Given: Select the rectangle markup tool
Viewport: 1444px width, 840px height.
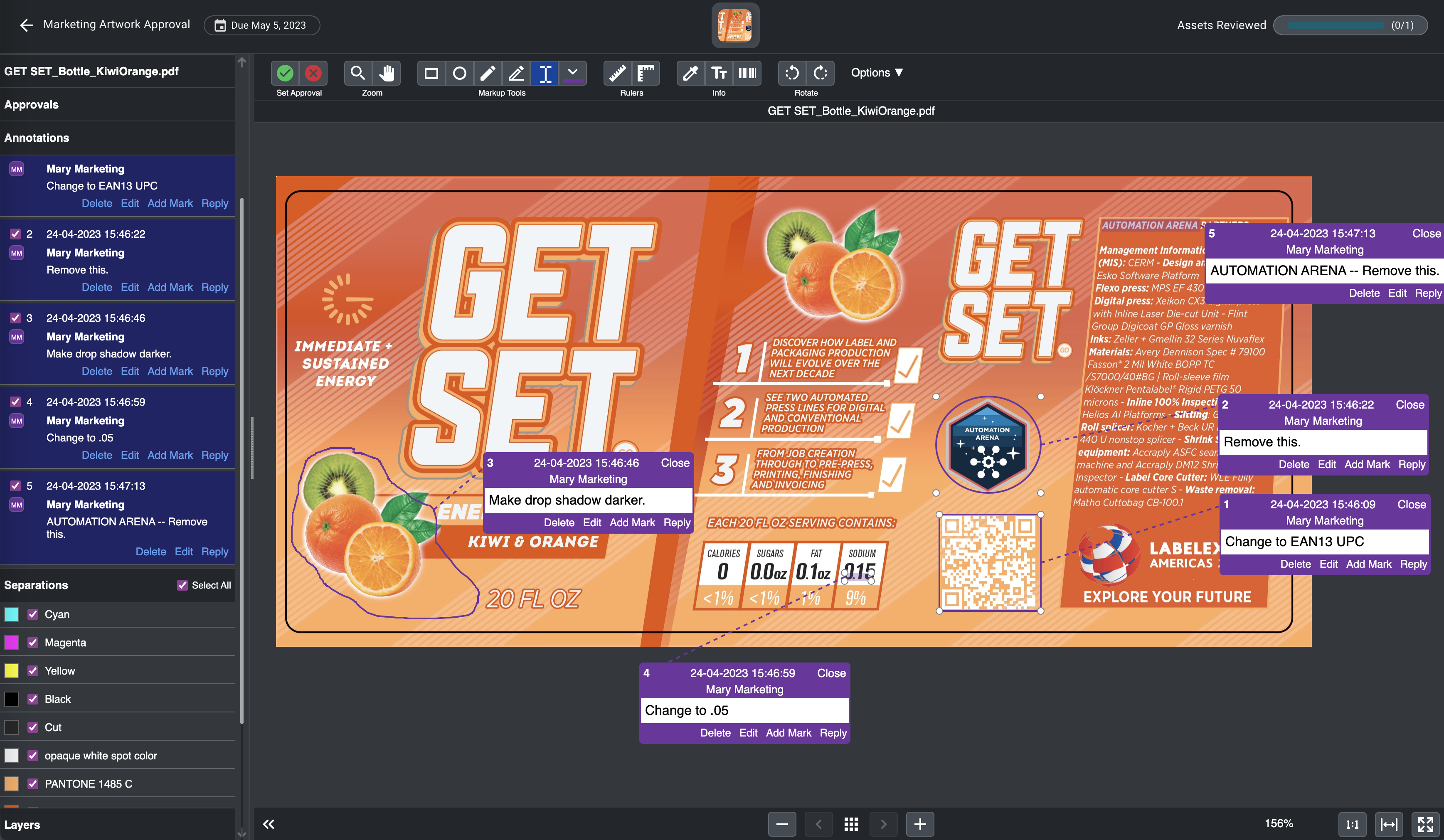Looking at the screenshot, I should pos(431,73).
